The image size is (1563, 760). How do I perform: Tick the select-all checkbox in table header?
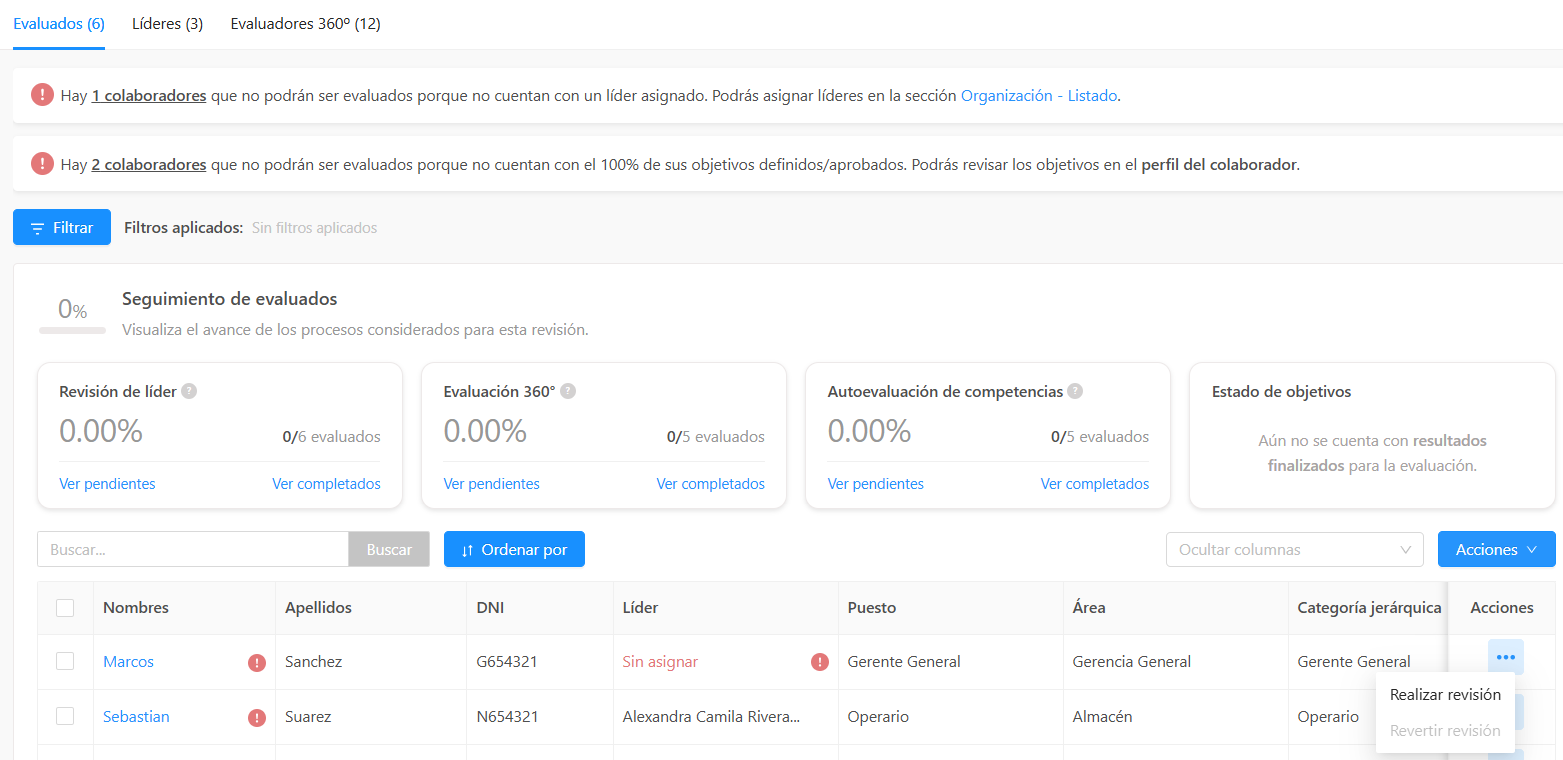(x=65, y=607)
